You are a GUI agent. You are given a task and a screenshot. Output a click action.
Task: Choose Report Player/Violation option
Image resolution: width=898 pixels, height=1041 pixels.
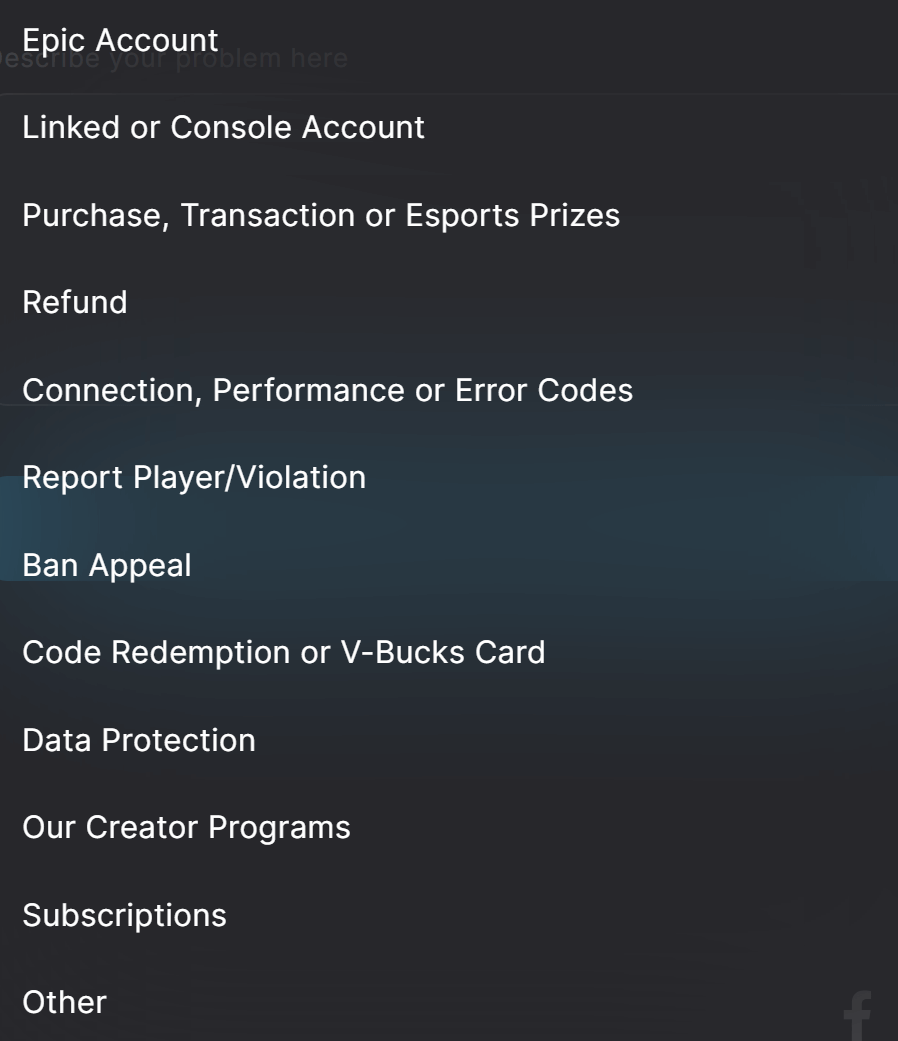(x=195, y=477)
